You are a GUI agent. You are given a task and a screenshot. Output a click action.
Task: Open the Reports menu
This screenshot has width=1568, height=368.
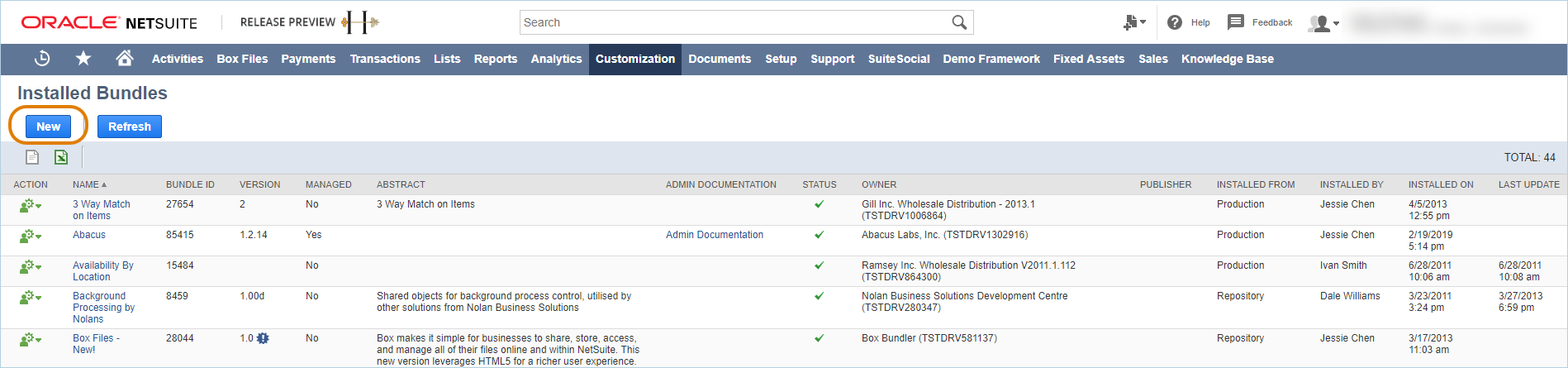point(496,59)
